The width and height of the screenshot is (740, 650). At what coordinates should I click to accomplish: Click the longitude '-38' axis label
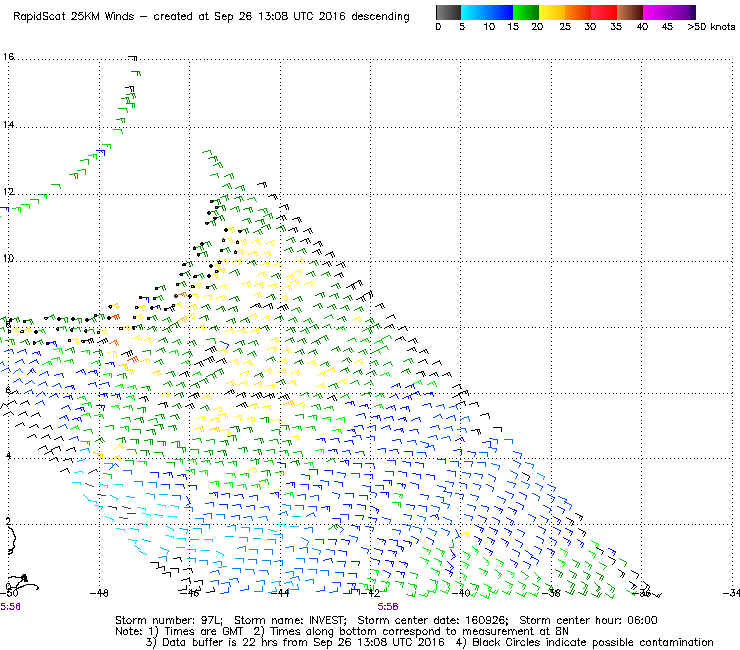(x=551, y=593)
